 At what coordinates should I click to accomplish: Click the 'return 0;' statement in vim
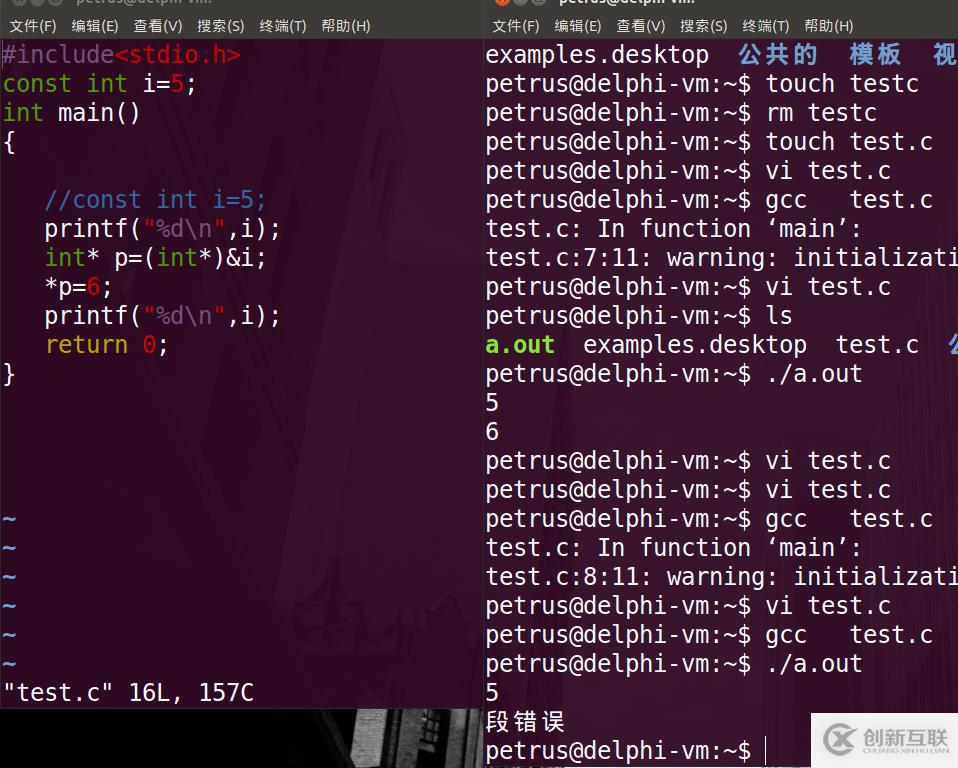tap(106, 345)
